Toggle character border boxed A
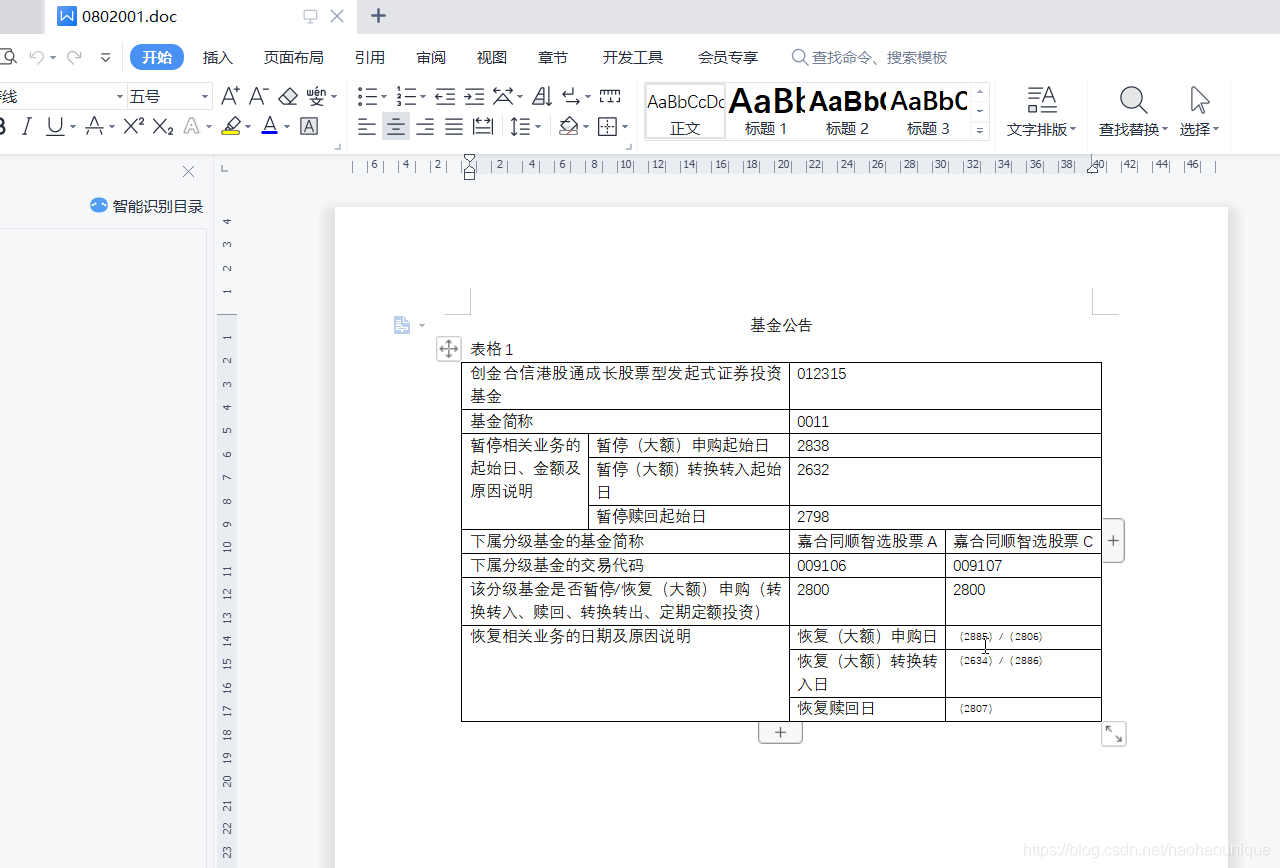Screen dimensions: 1280x868 pos(309,126)
